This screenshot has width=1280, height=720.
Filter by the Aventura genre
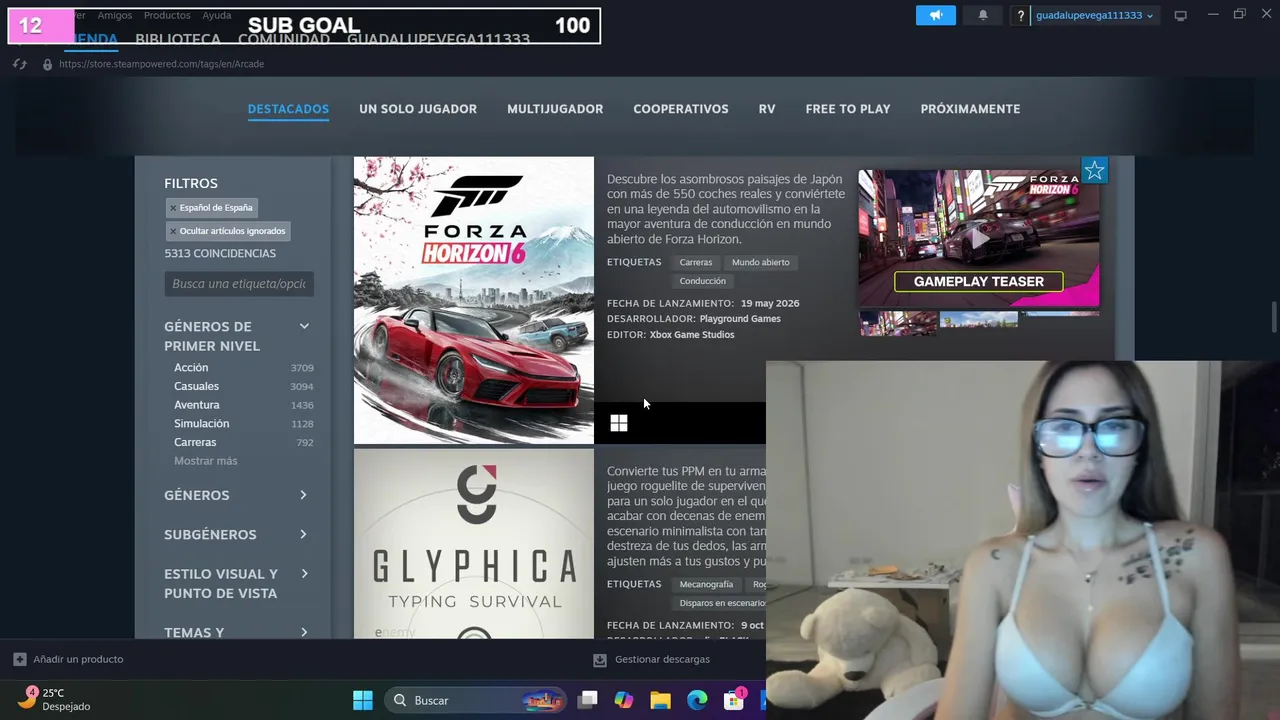(196, 405)
